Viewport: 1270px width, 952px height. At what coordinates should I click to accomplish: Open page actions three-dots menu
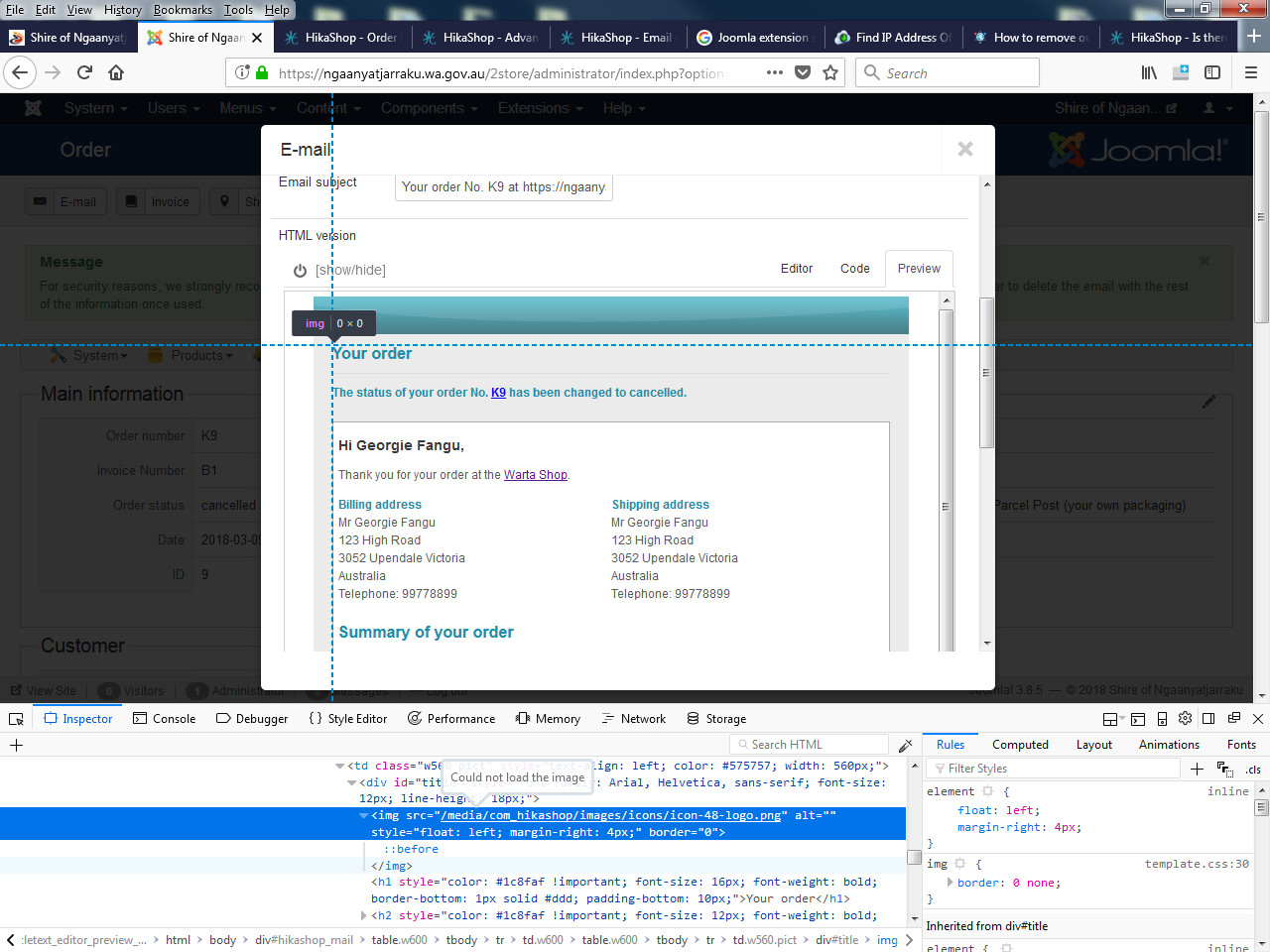(x=775, y=72)
